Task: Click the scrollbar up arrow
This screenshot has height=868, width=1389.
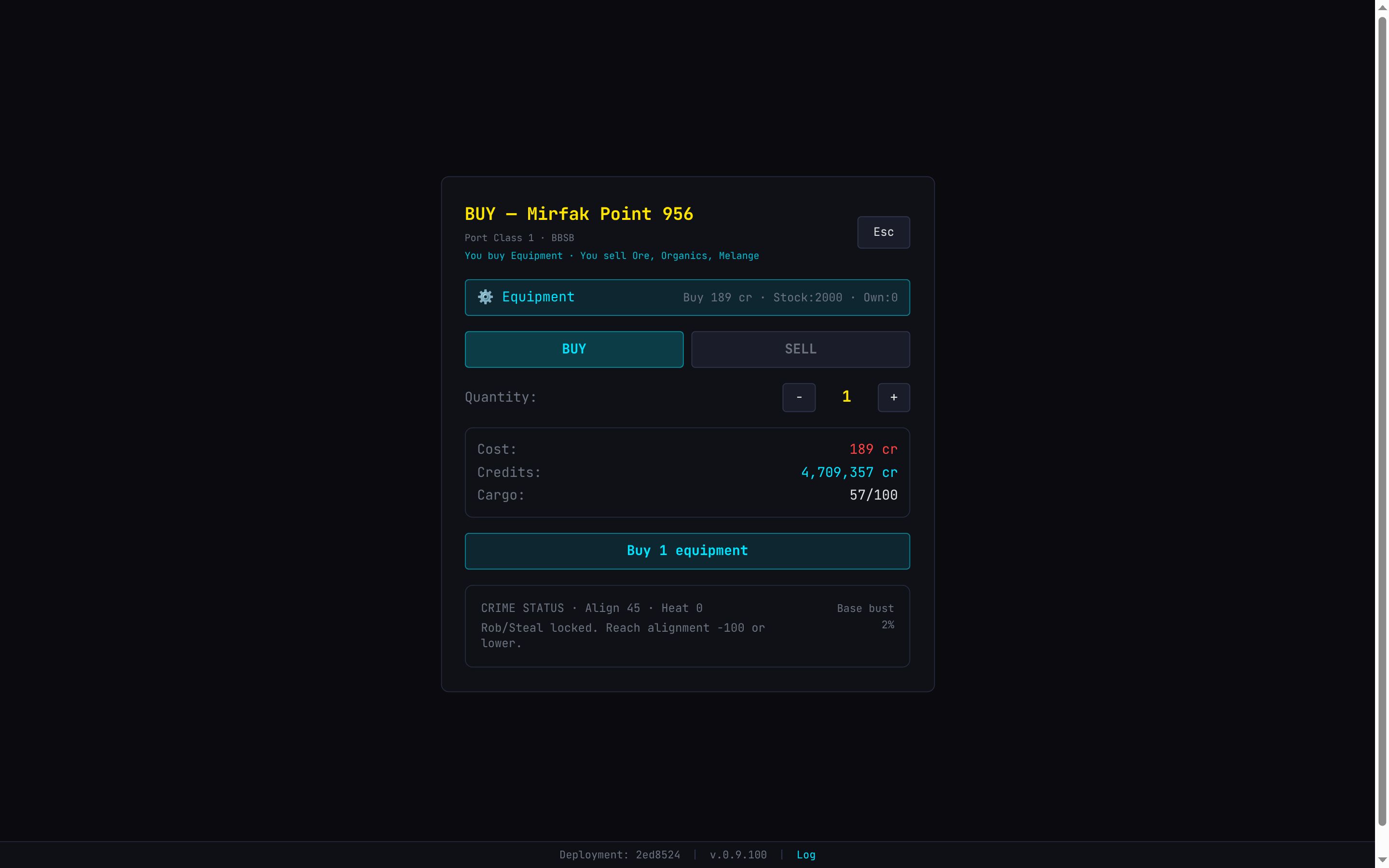Action: 1382,7
